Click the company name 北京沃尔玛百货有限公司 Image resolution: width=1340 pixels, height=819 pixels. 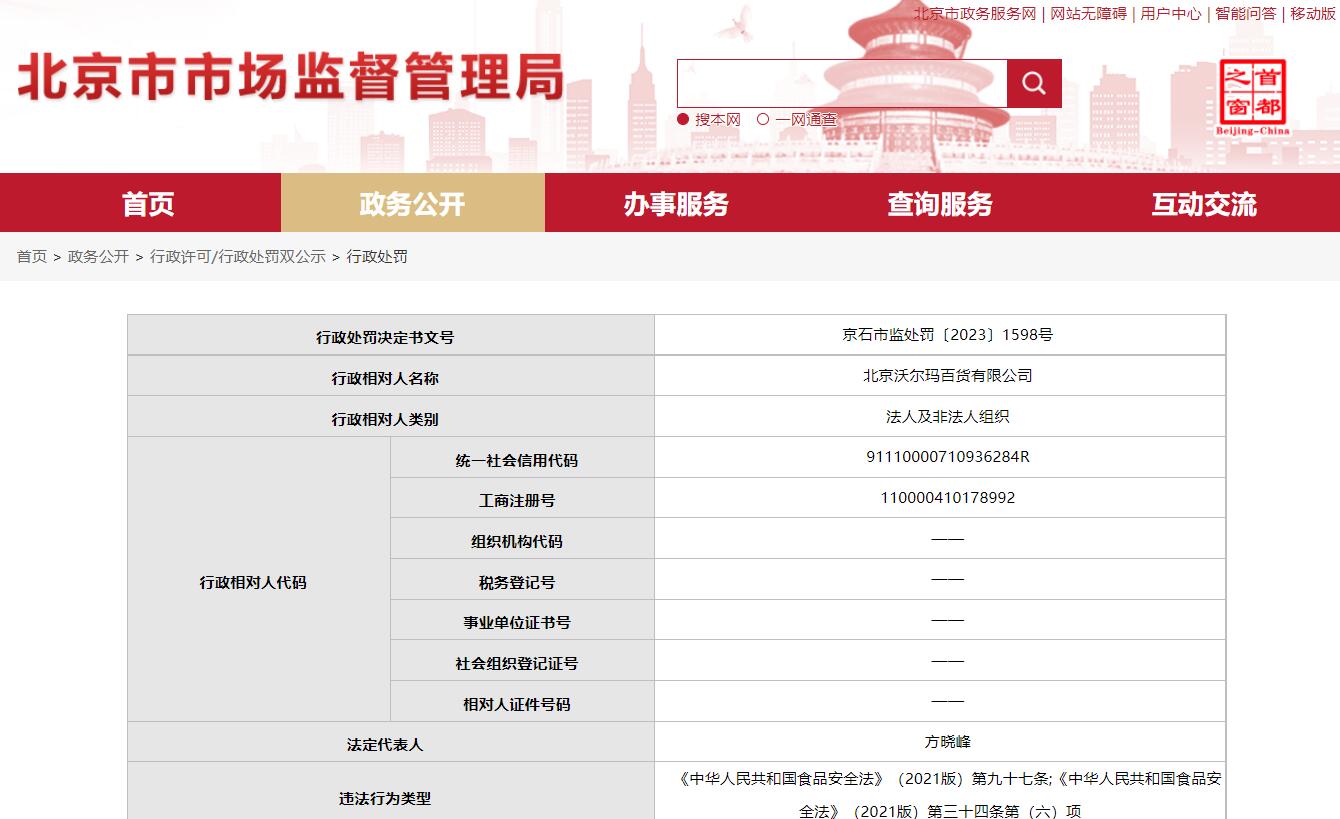(947, 376)
